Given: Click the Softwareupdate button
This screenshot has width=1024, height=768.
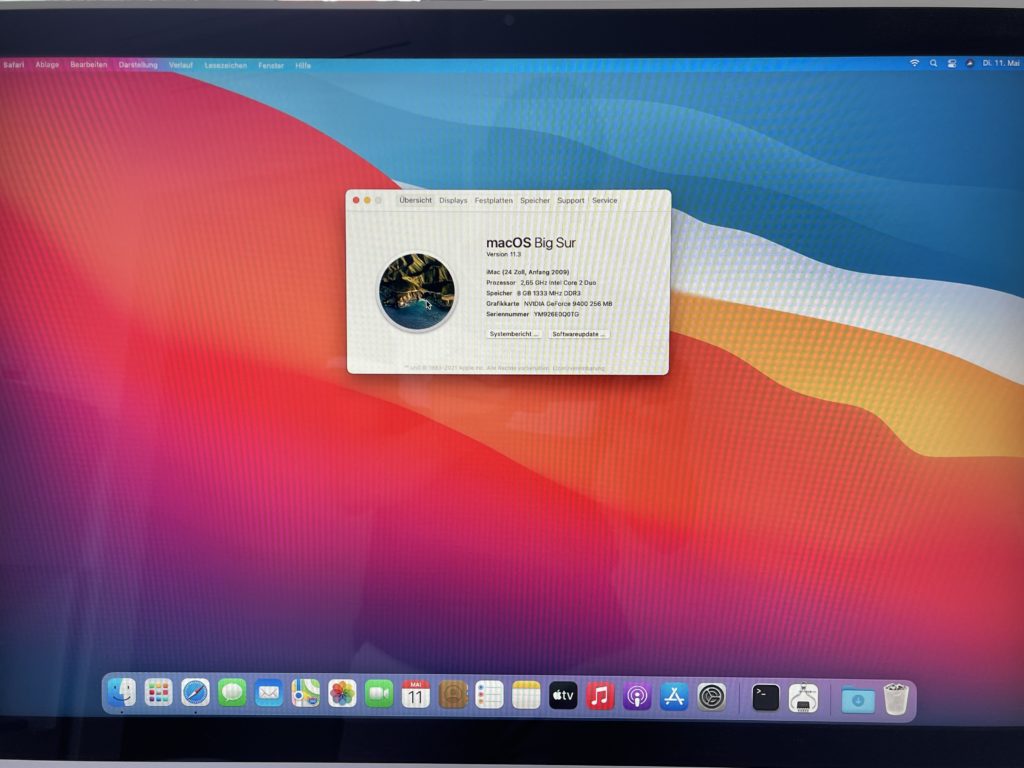Looking at the screenshot, I should click(x=578, y=334).
